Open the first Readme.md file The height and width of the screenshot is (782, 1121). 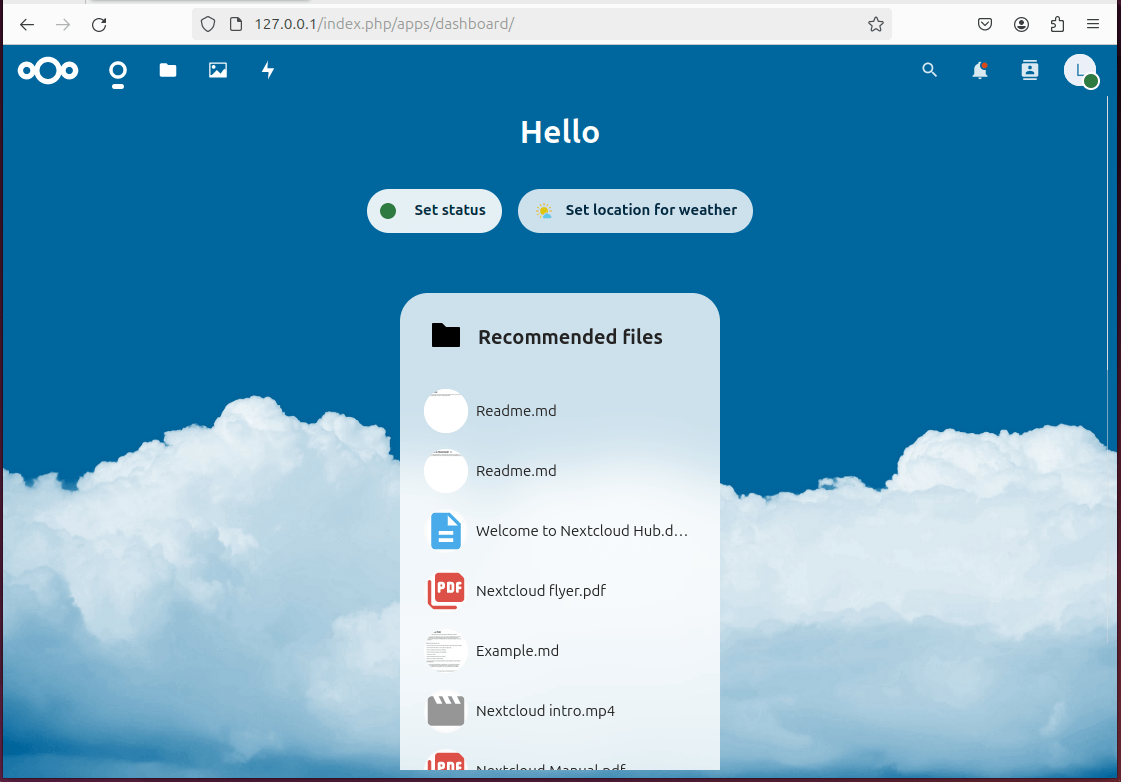[560, 411]
